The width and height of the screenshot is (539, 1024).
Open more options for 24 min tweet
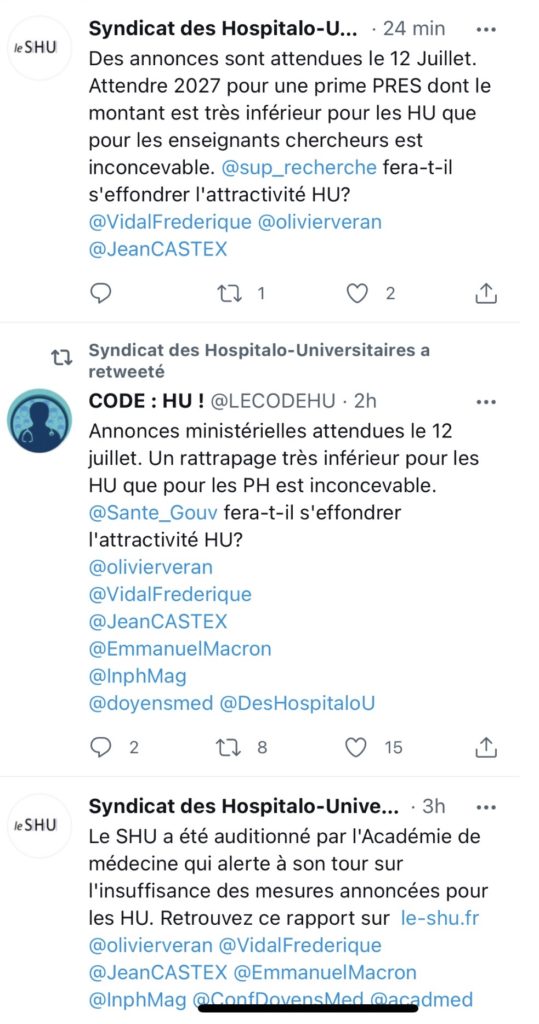click(486, 29)
